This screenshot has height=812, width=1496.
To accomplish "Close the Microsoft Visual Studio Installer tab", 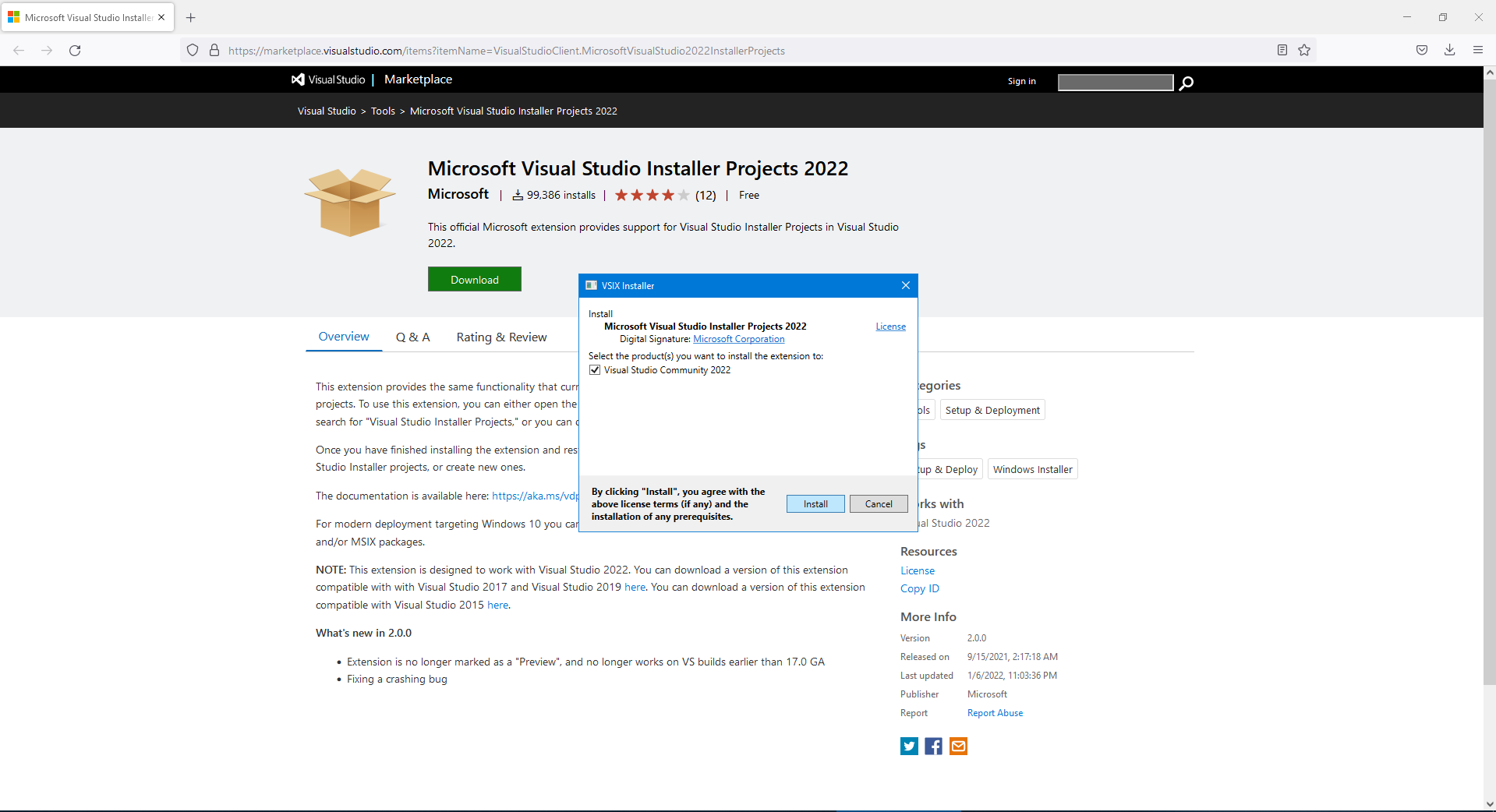I will tap(161, 17).
